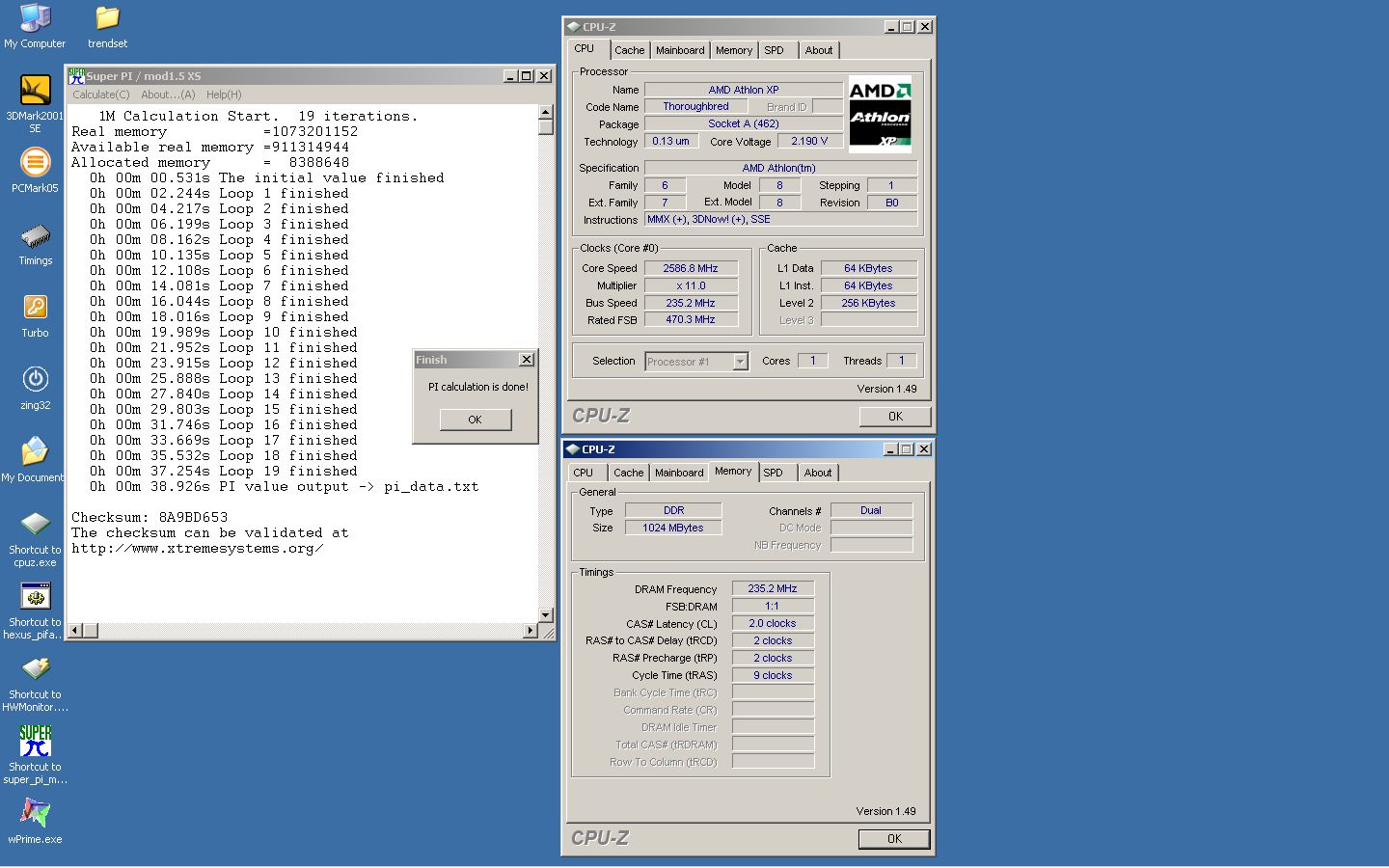Image resolution: width=1389 pixels, height=868 pixels.
Task: Launch the wPrime.exe desktop icon
Action: pyautogui.click(x=35, y=813)
